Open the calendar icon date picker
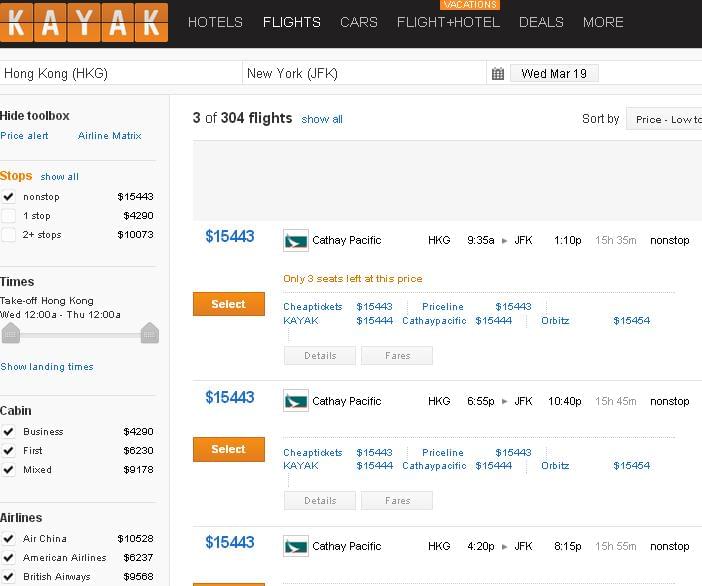This screenshot has height=586, width=702. tap(498, 73)
